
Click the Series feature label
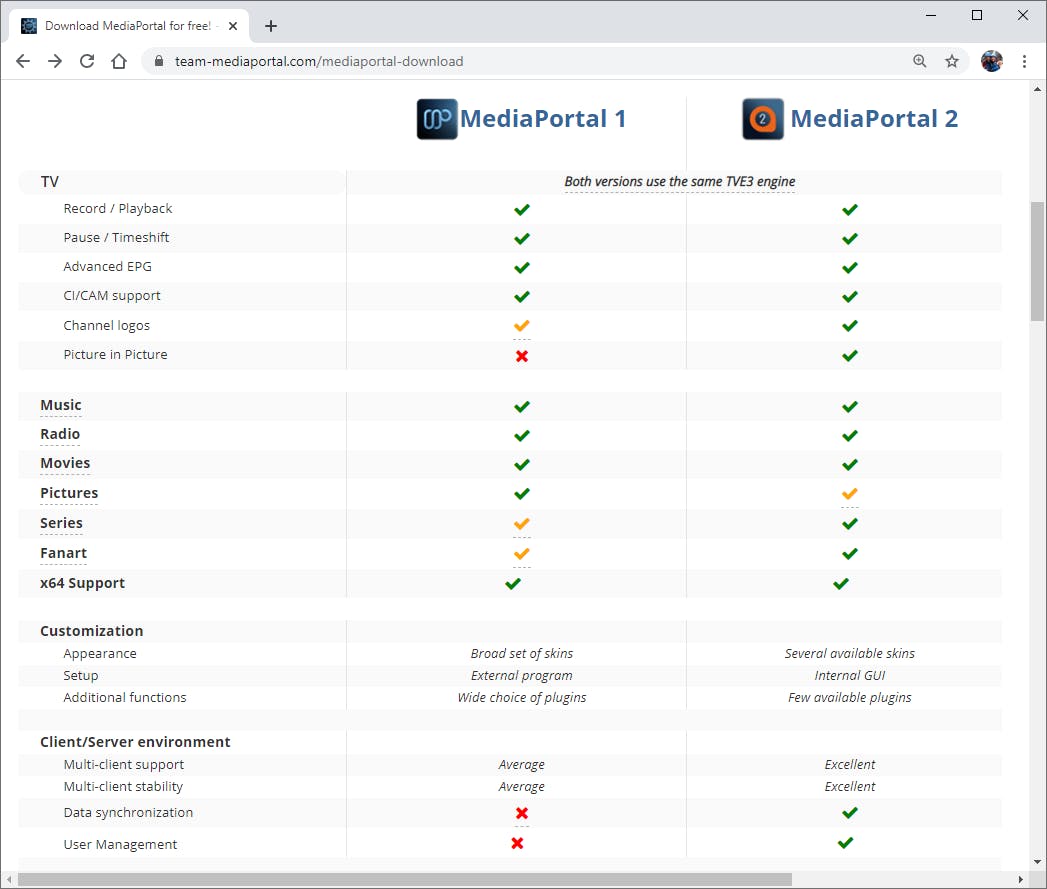[x=61, y=523]
